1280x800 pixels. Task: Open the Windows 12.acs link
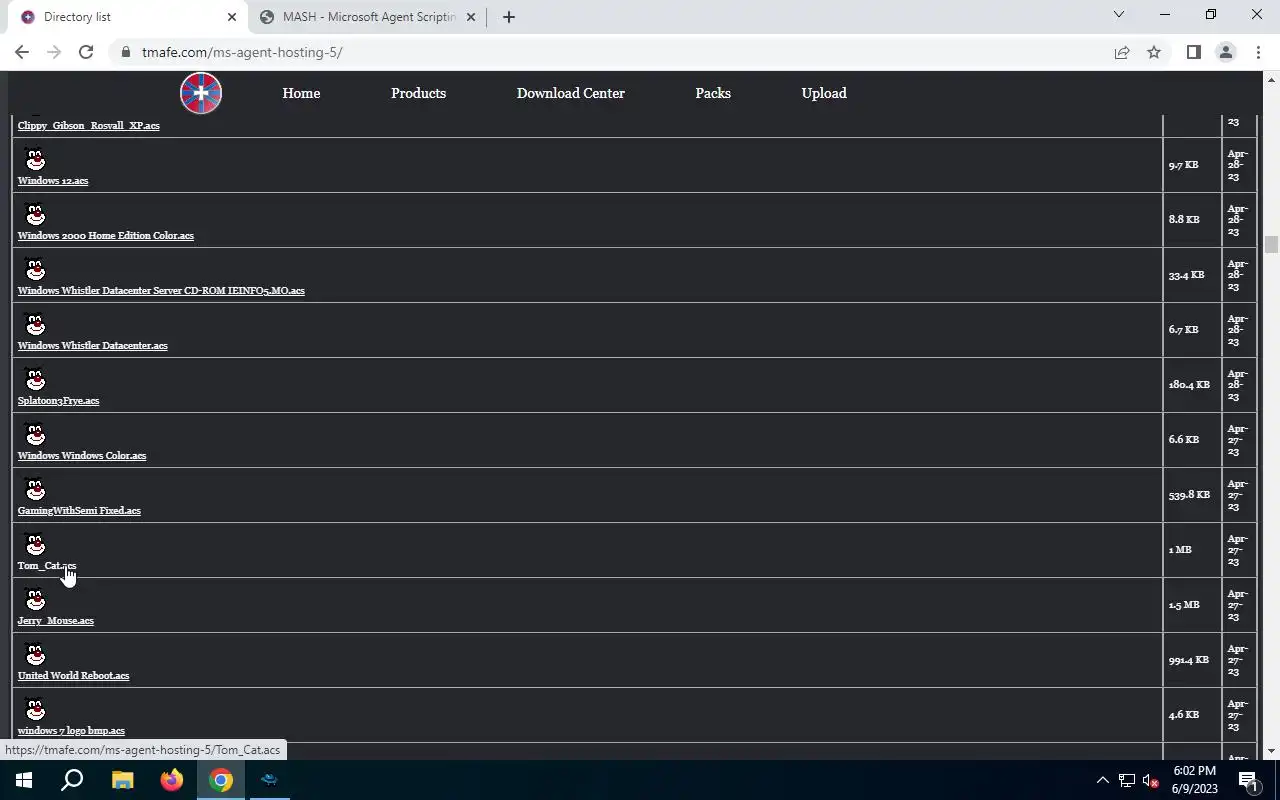(53, 181)
